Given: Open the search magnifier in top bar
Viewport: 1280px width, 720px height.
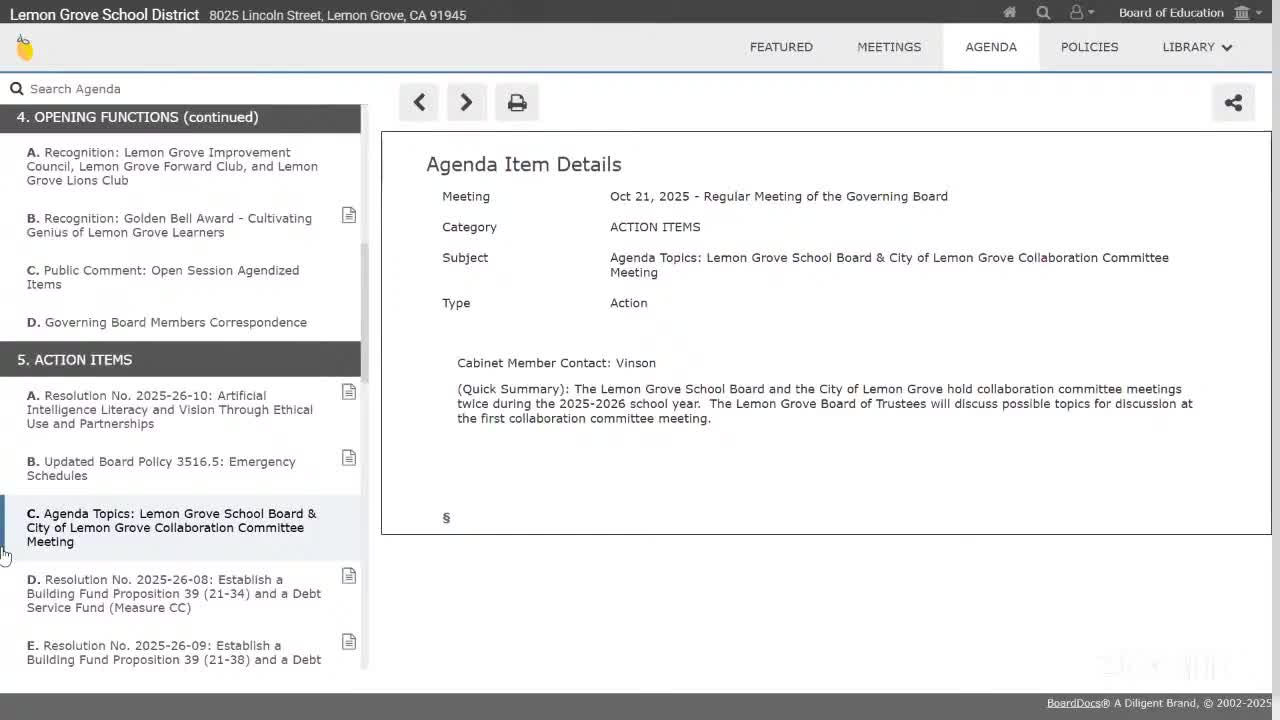Looking at the screenshot, I should pos(1043,13).
